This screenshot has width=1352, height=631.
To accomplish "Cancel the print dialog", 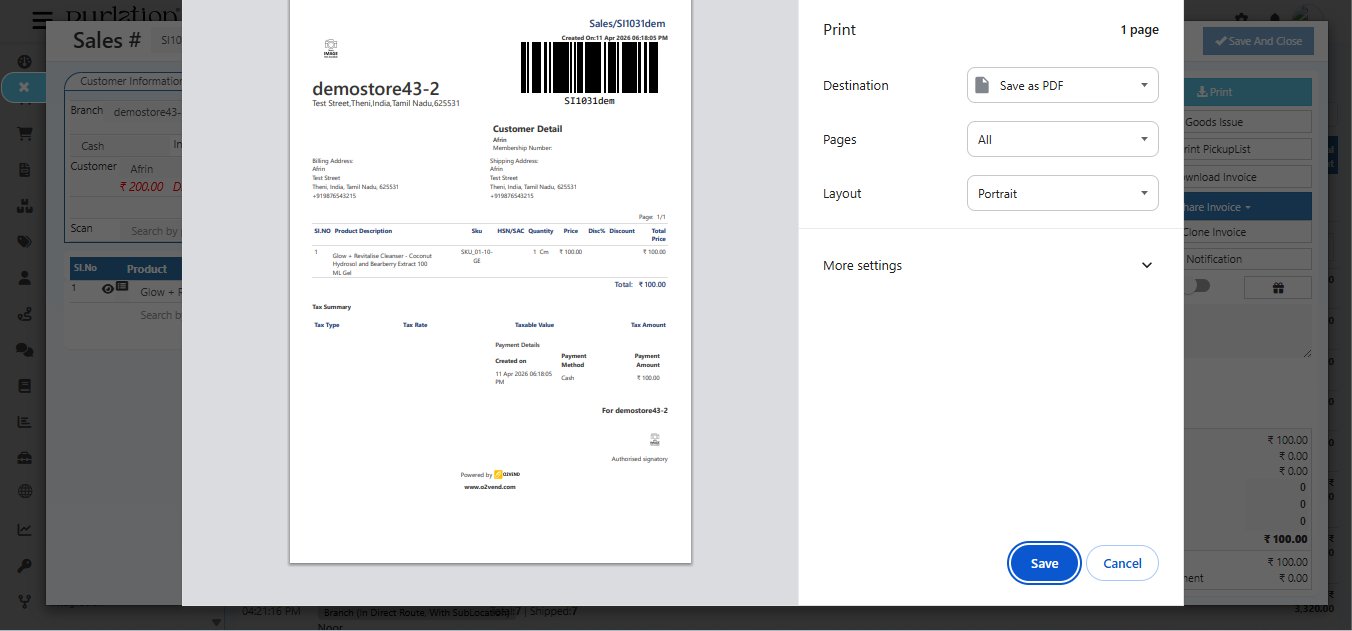I will coord(1122,563).
